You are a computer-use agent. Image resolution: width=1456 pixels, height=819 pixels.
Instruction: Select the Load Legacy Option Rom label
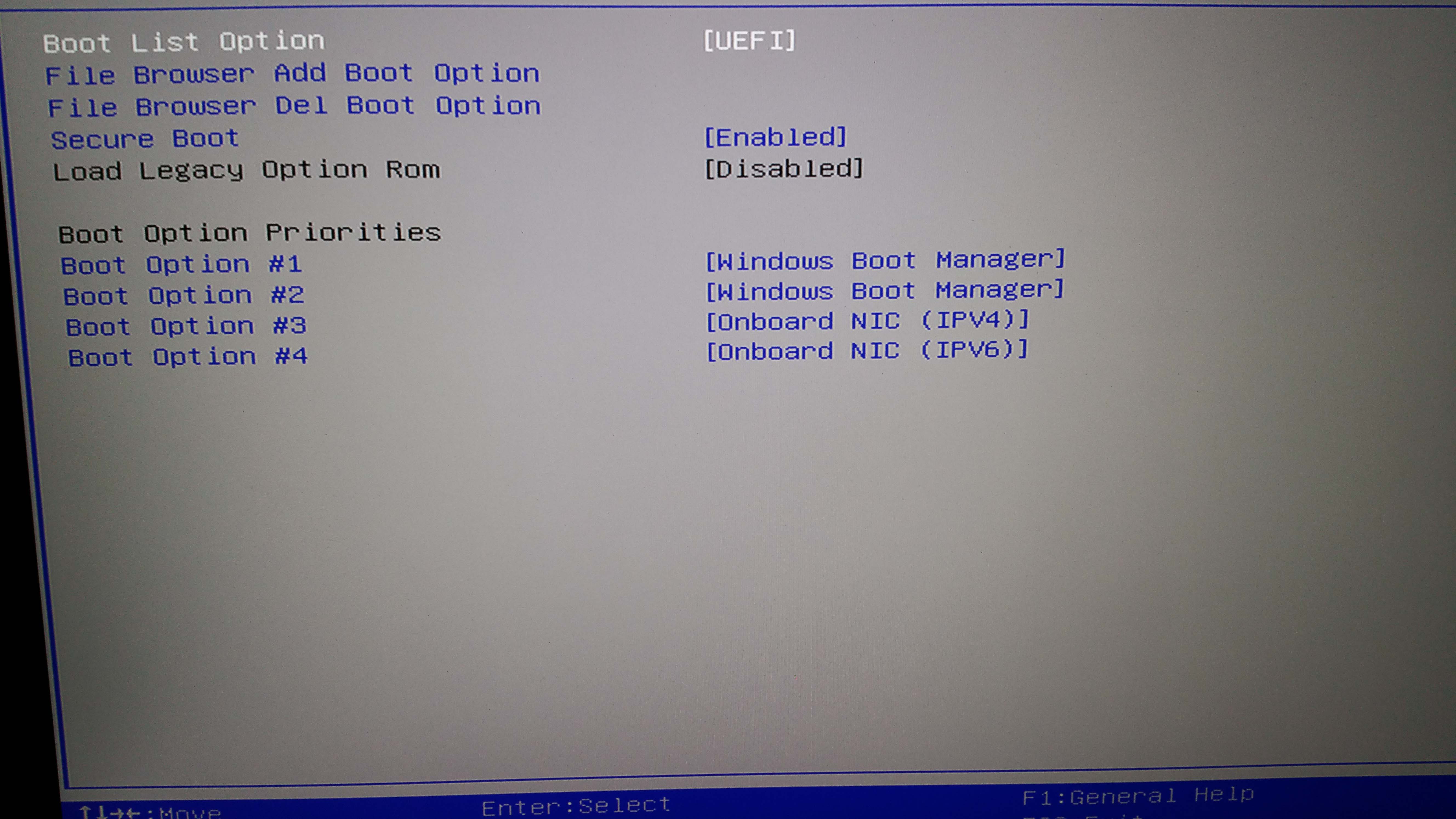coord(246,170)
